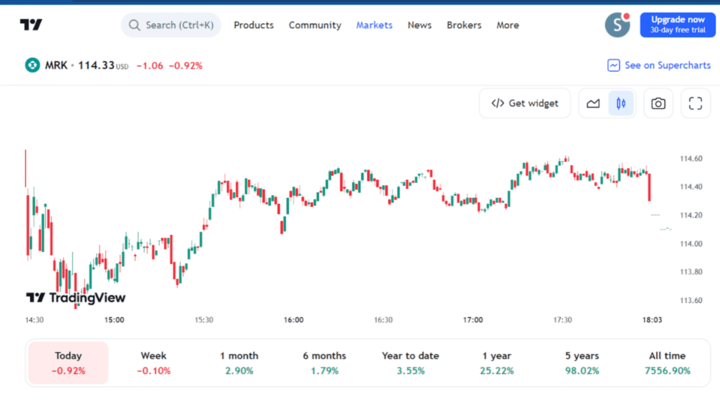Switch to candlestick chart view
The height and width of the screenshot is (413, 720).
[x=621, y=103]
